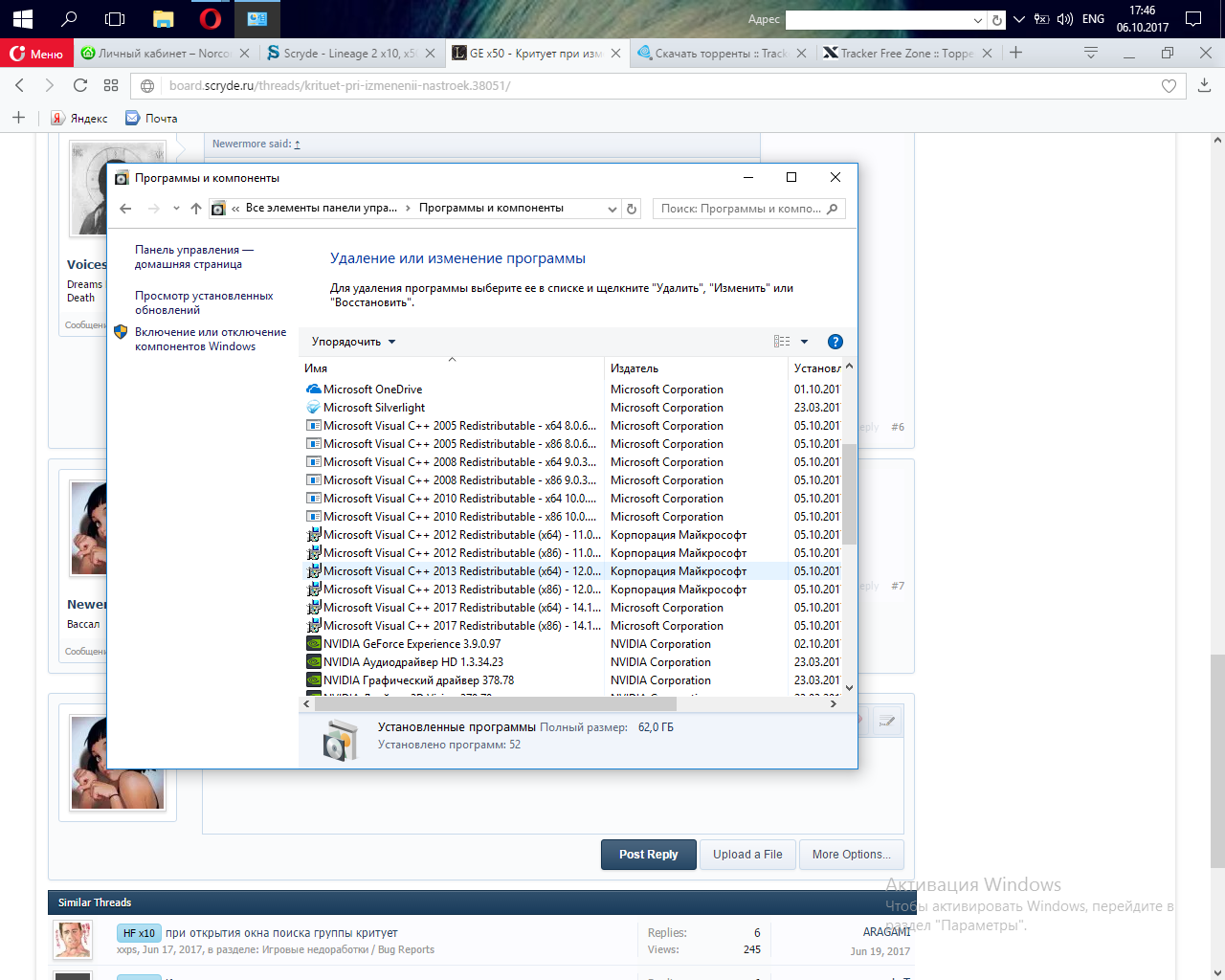Viewport: 1225px width, 980px height.
Task: Expand the view options dropdown arrow
Action: pos(804,342)
